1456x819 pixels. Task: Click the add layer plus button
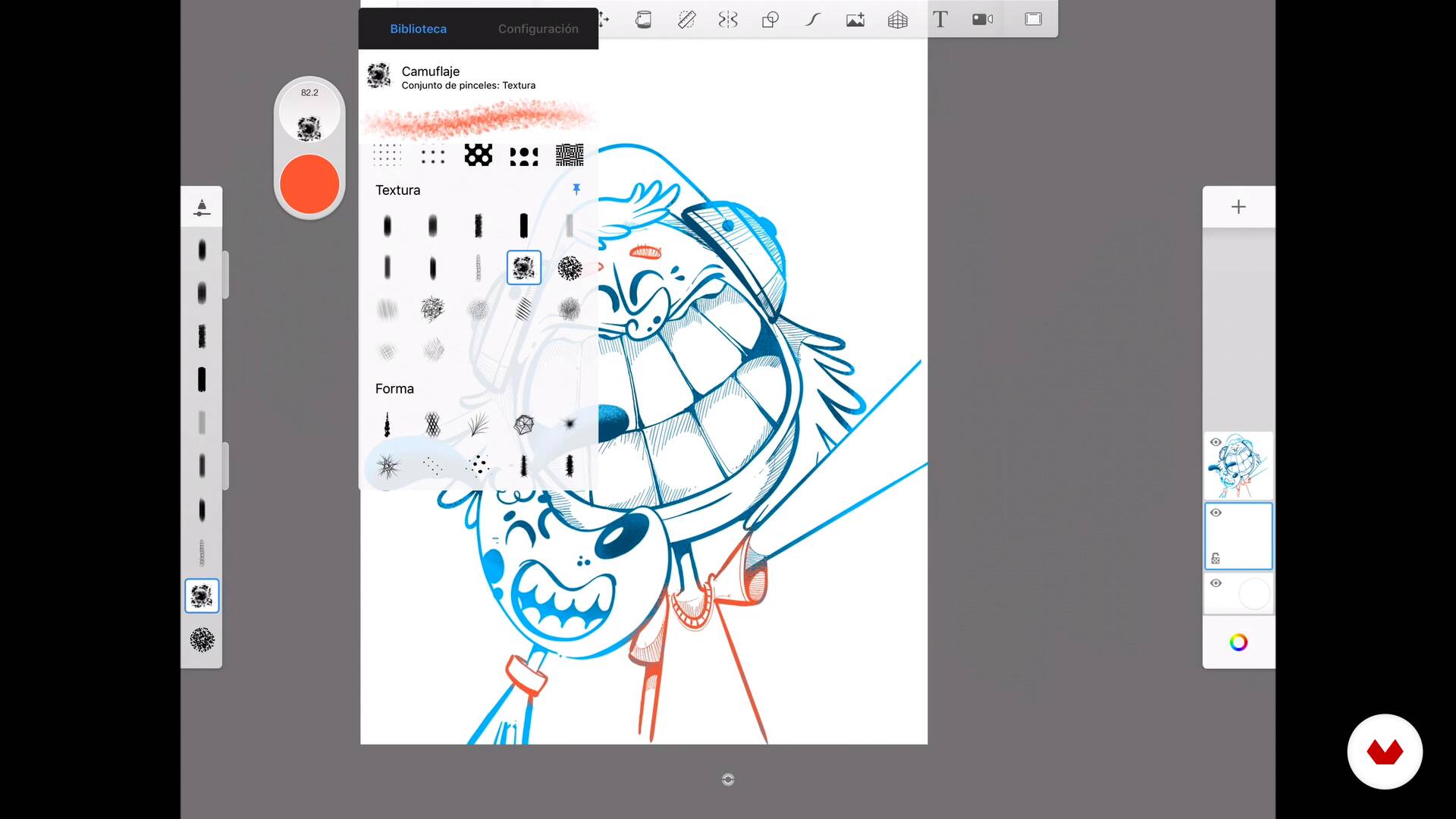pos(1238,207)
